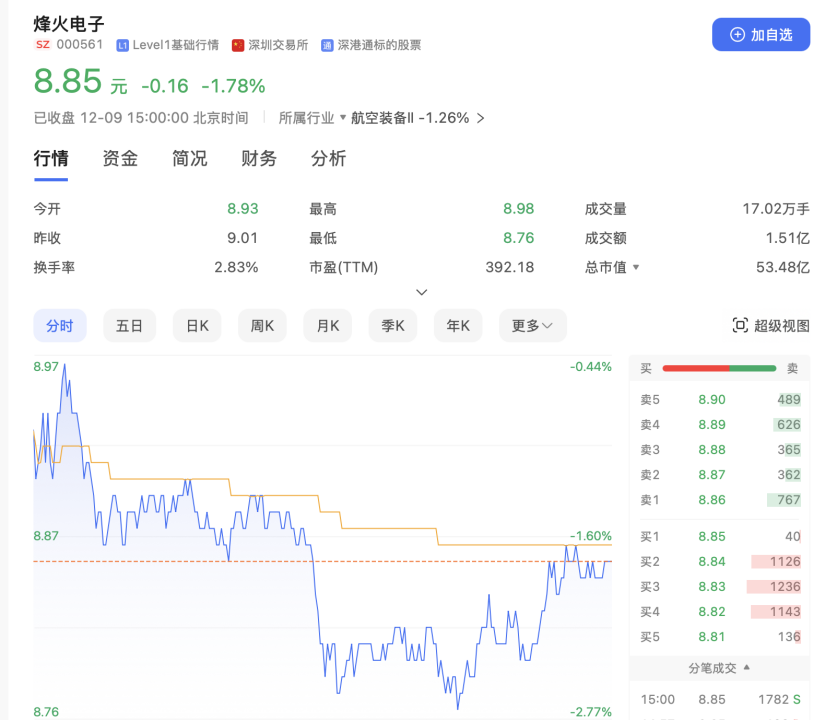The width and height of the screenshot is (825, 720).
Task: Click the 卖3 row at 8.88
Action: pos(720,449)
